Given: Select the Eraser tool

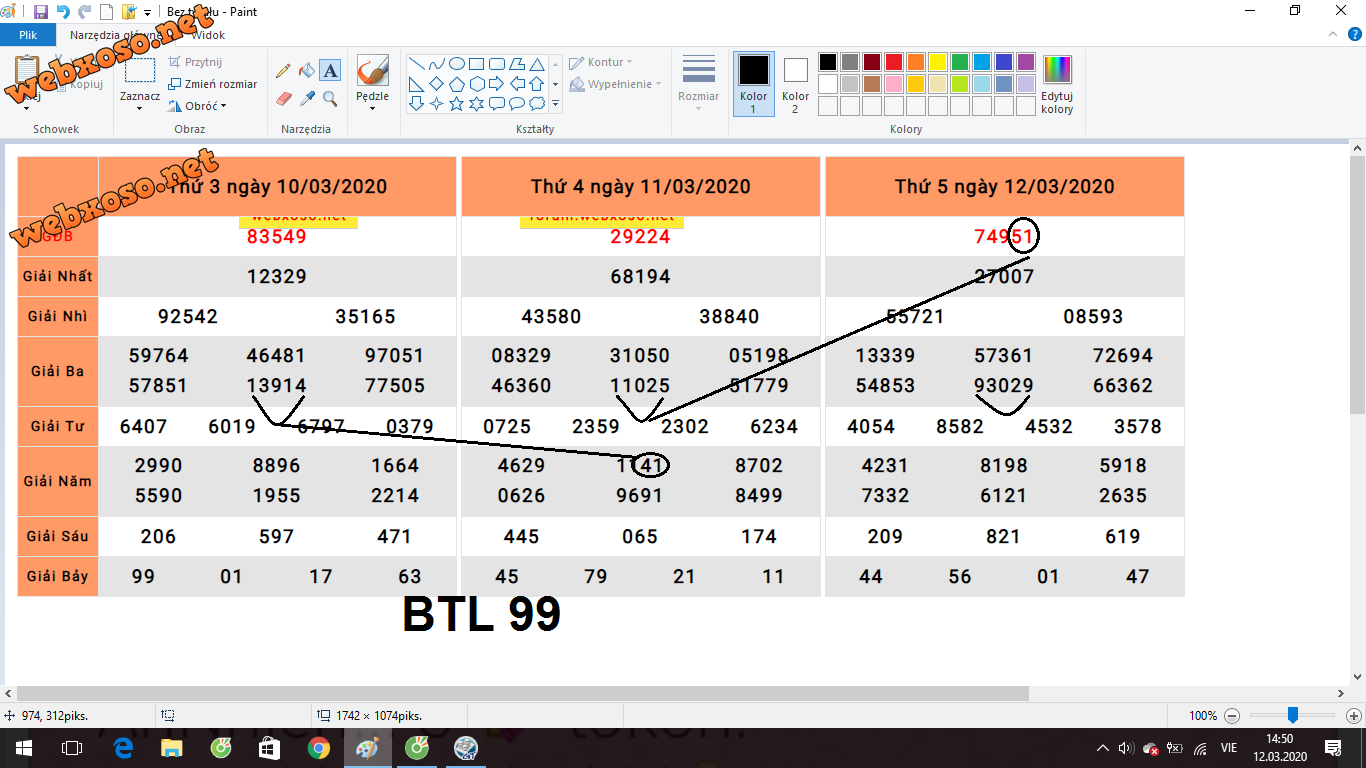Looking at the screenshot, I should tap(283, 98).
